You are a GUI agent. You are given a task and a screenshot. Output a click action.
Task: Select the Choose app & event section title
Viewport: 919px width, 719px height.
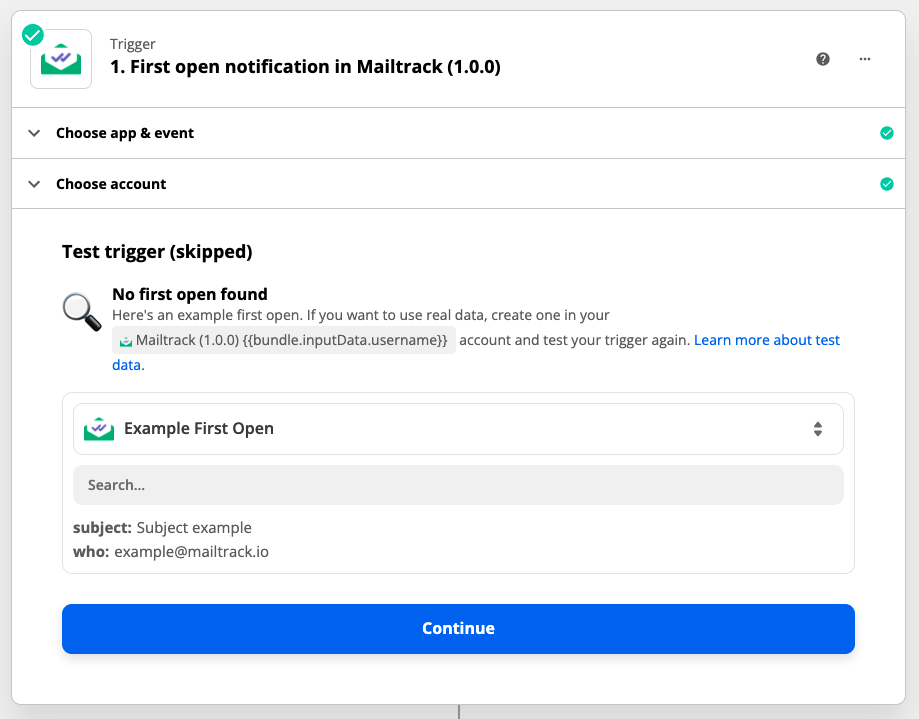[125, 133]
